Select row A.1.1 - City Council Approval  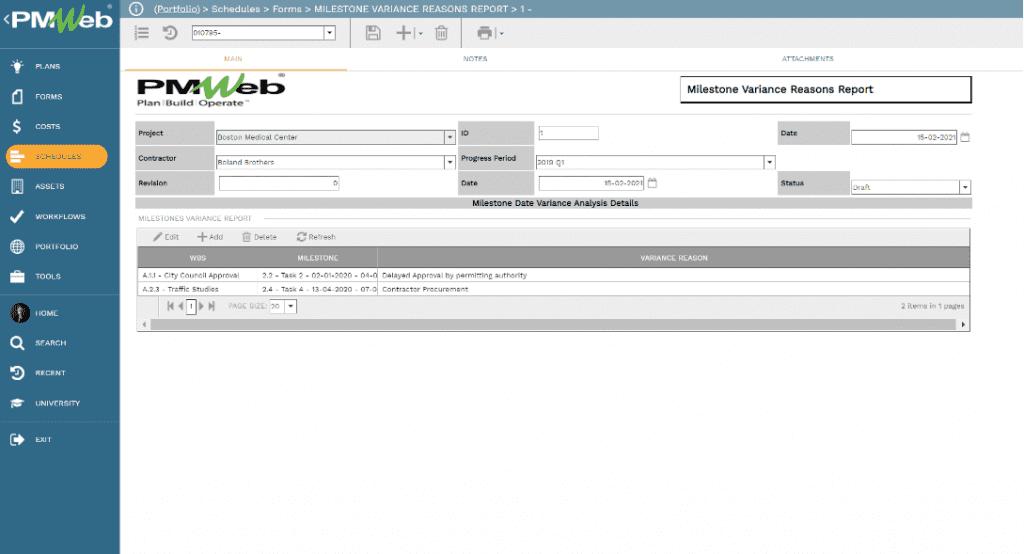pos(553,275)
